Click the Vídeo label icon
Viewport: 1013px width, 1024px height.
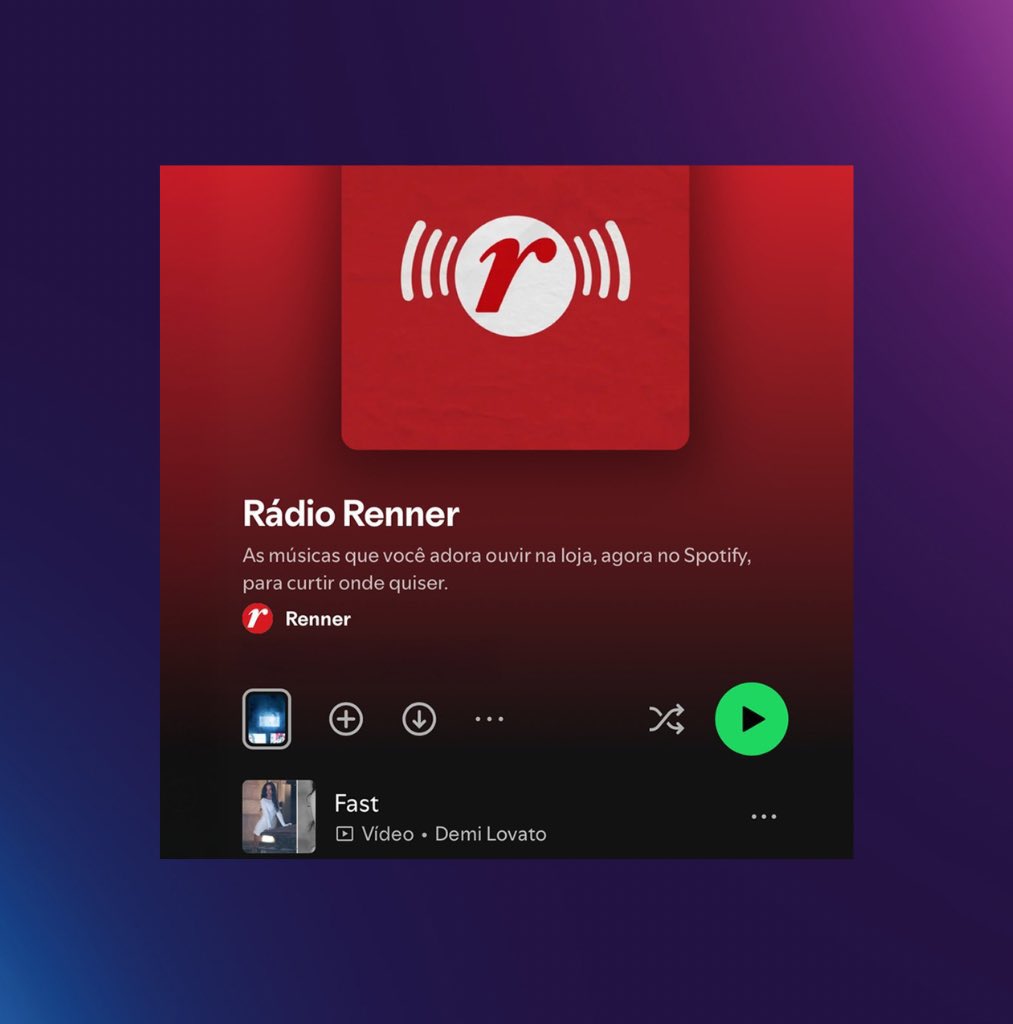(x=344, y=834)
